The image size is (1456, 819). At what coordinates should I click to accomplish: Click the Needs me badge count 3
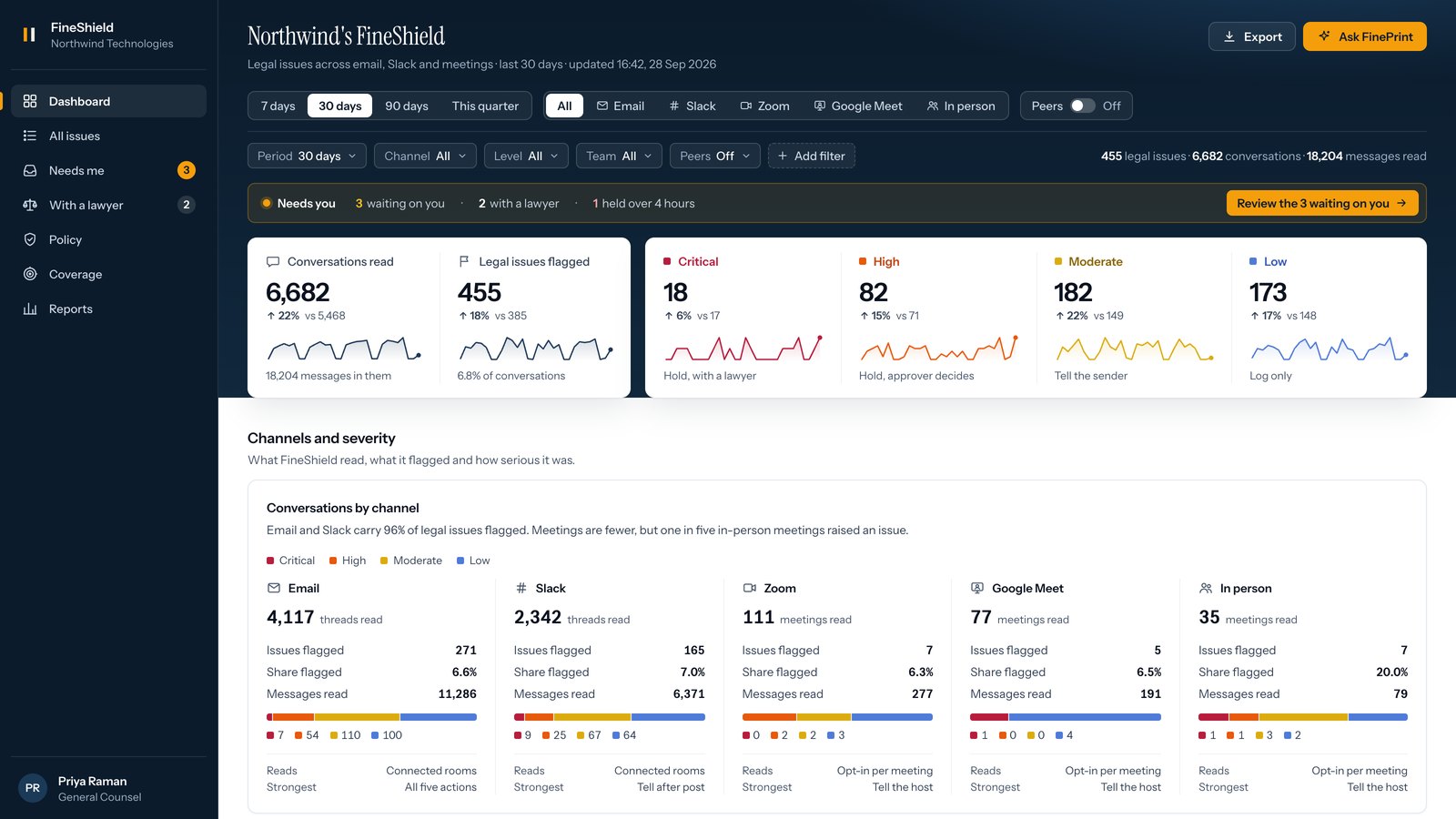click(x=187, y=170)
